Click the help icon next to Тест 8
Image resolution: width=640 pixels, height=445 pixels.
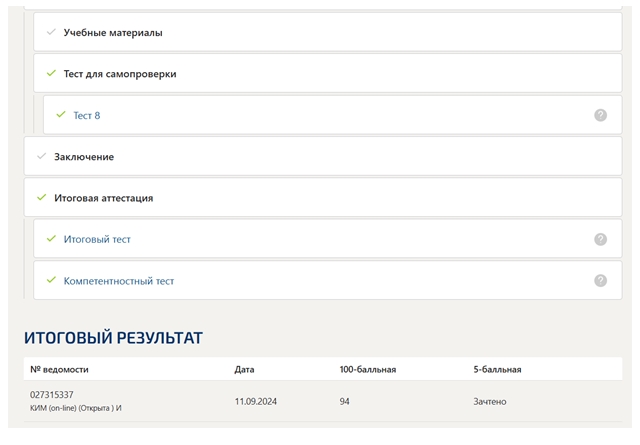pos(600,115)
